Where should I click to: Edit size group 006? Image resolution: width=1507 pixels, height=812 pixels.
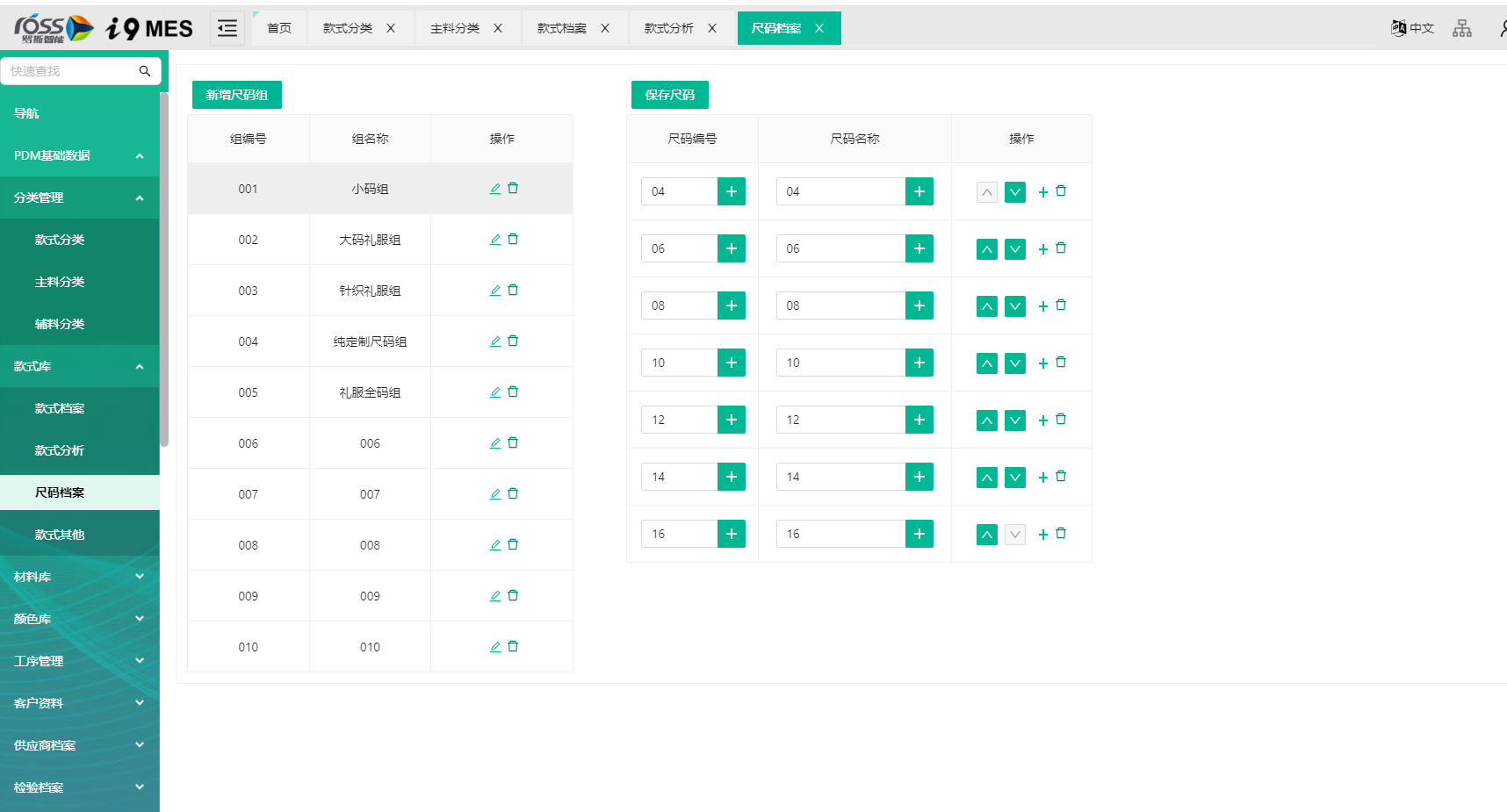point(495,443)
